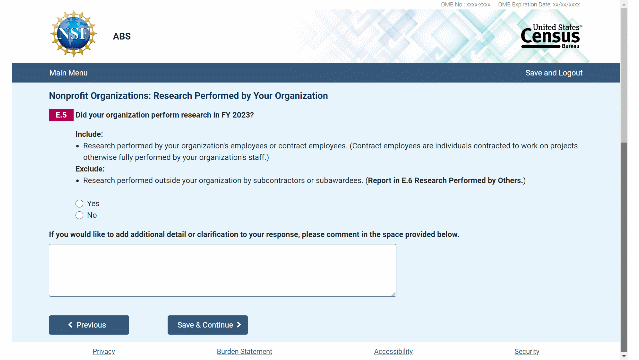Select the Yes radio button
Screen dimensions: 639x360
(x=79, y=203)
